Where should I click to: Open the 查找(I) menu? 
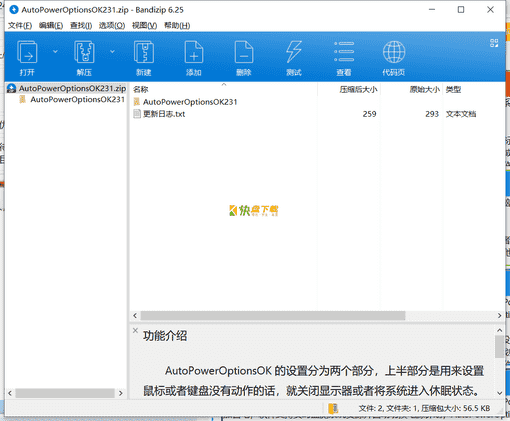tap(81, 25)
